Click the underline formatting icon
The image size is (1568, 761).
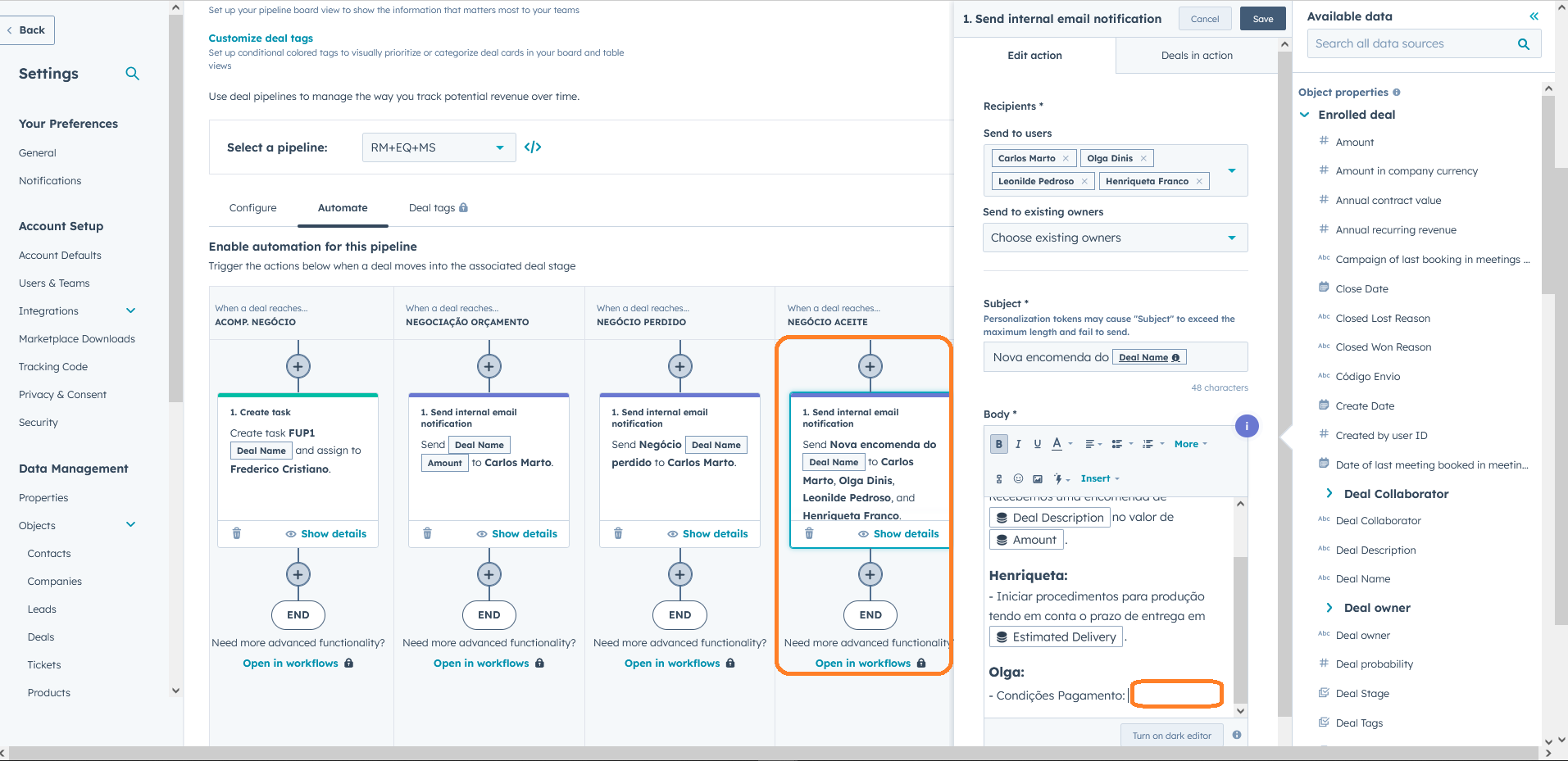tap(1037, 443)
